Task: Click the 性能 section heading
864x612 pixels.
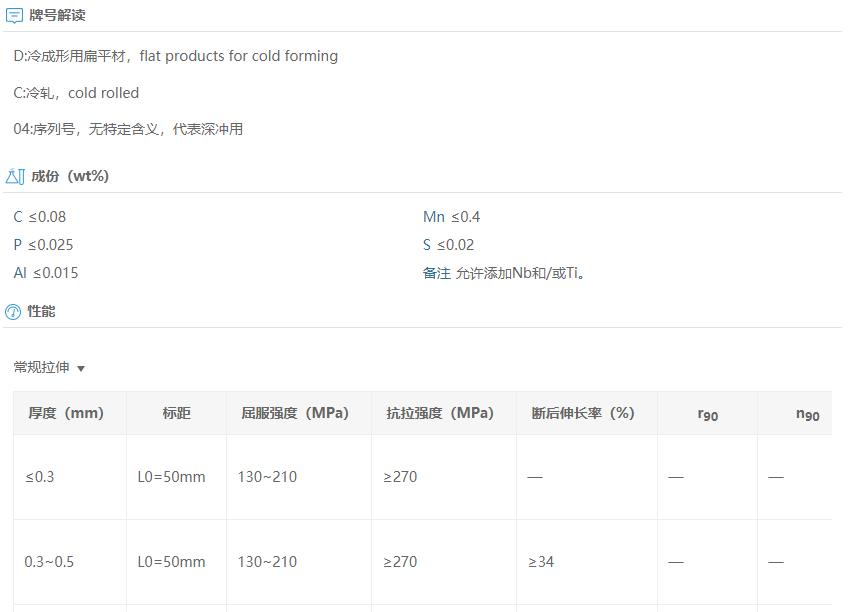Action: pyautogui.click(x=41, y=311)
